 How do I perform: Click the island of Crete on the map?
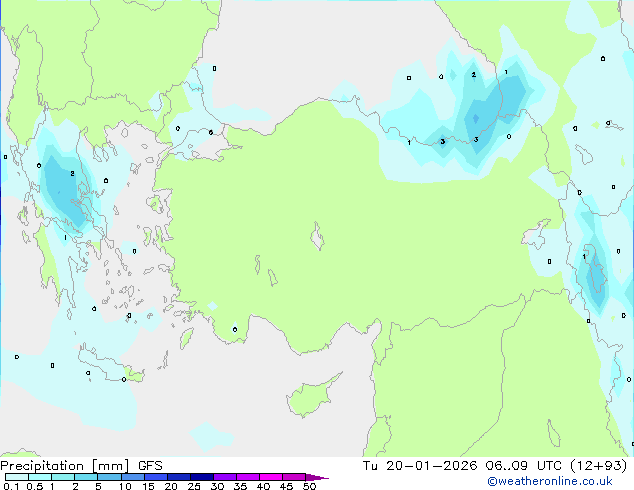tap(110, 365)
